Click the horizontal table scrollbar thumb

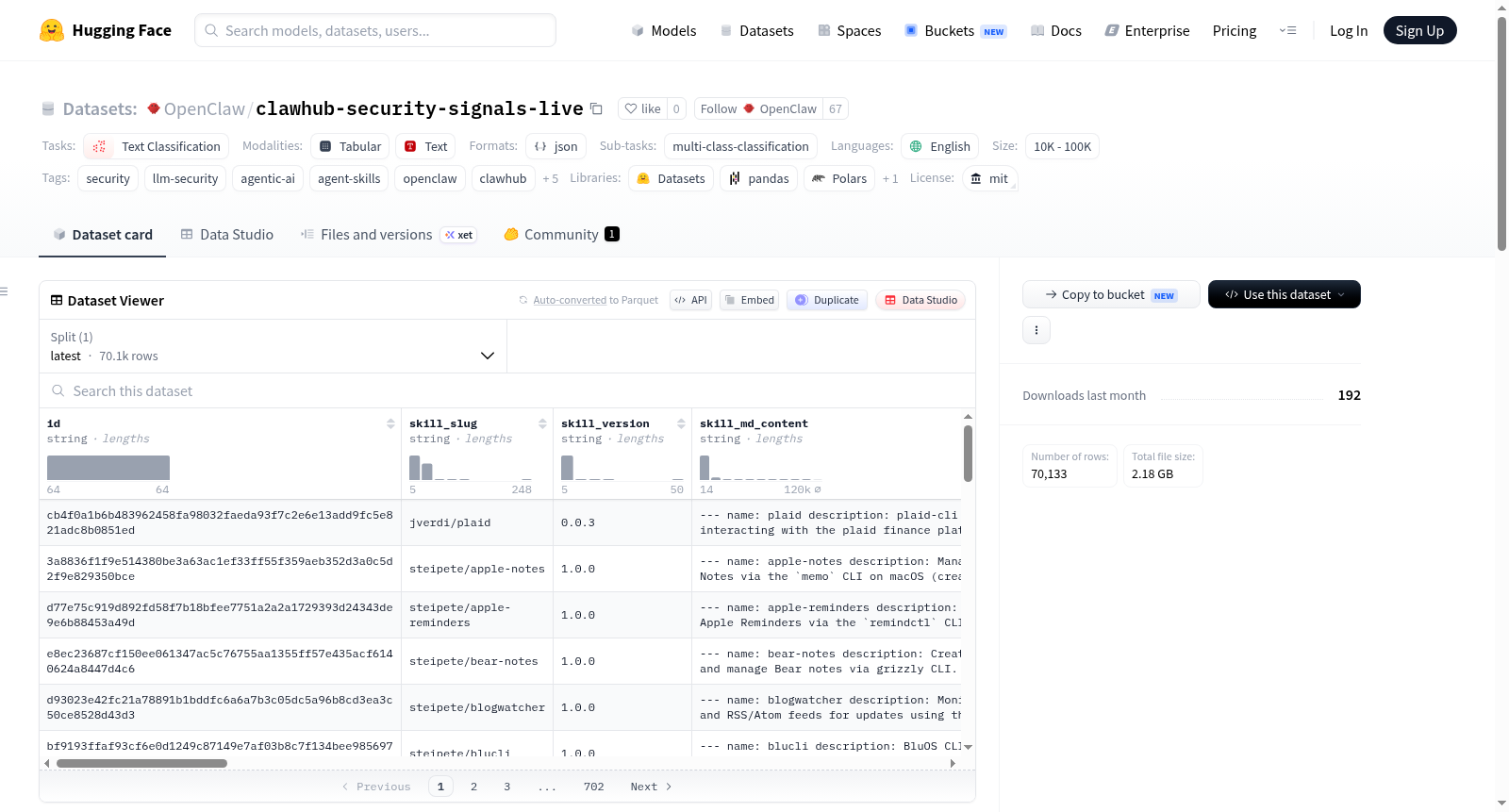[141, 764]
